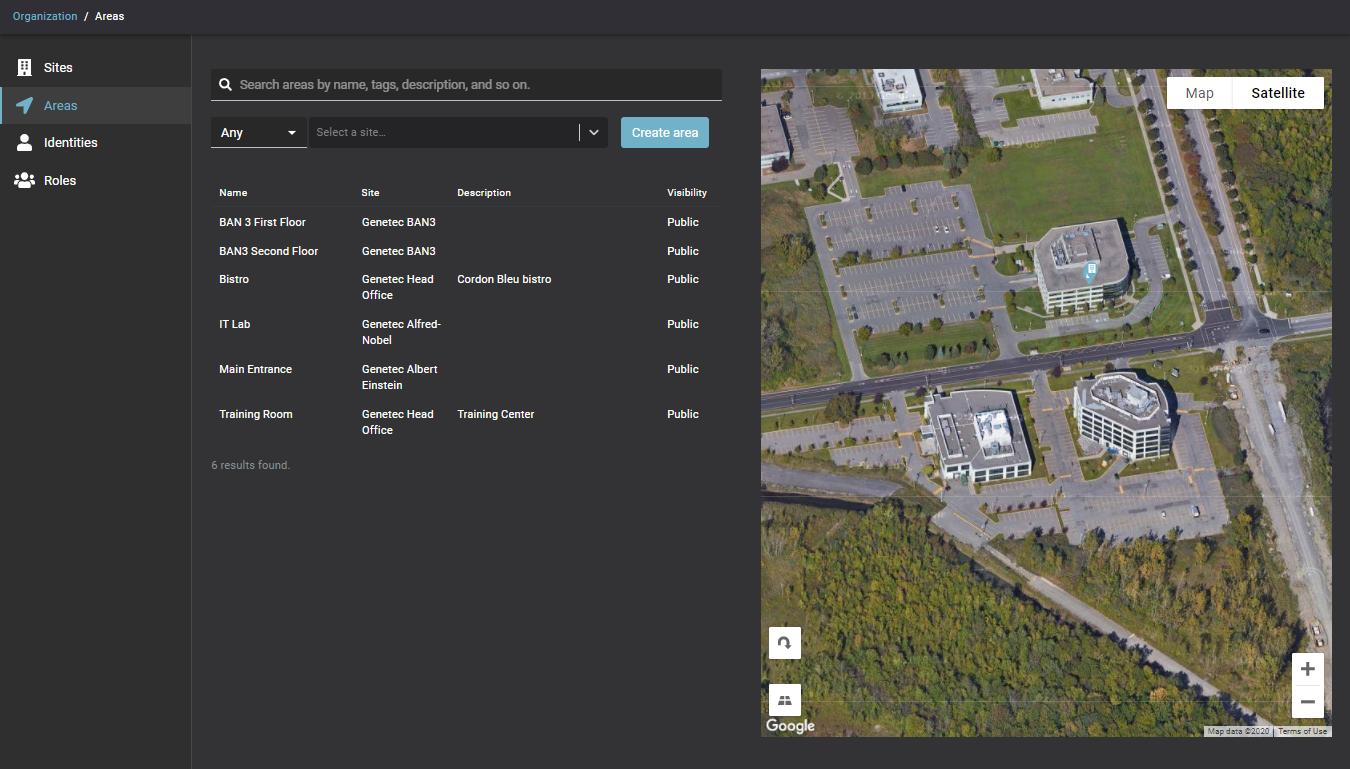Click the Areas navigation arrow icon
Image resolution: width=1350 pixels, height=769 pixels.
(24, 105)
